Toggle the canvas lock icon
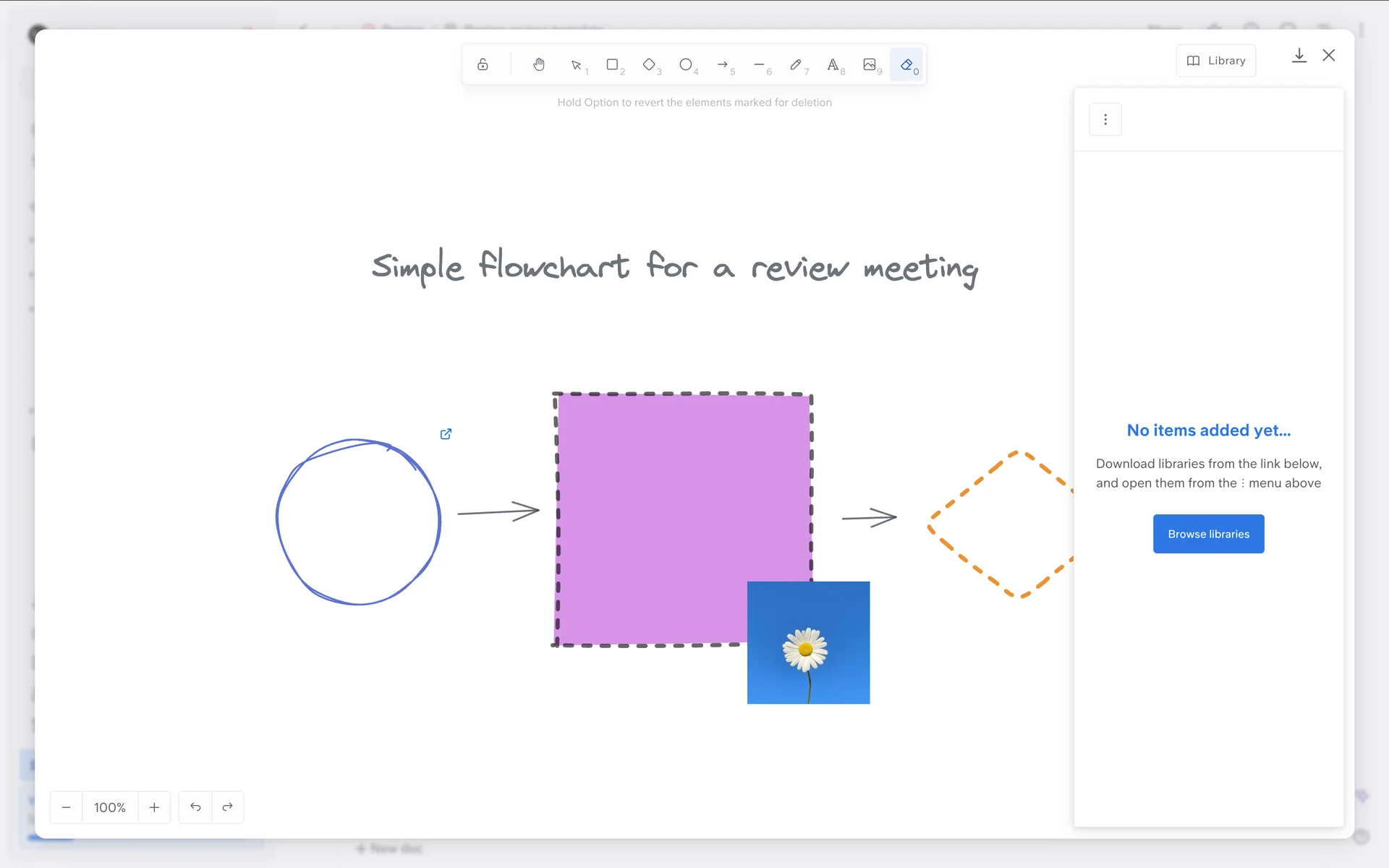Image resolution: width=1389 pixels, height=868 pixels. [x=483, y=64]
